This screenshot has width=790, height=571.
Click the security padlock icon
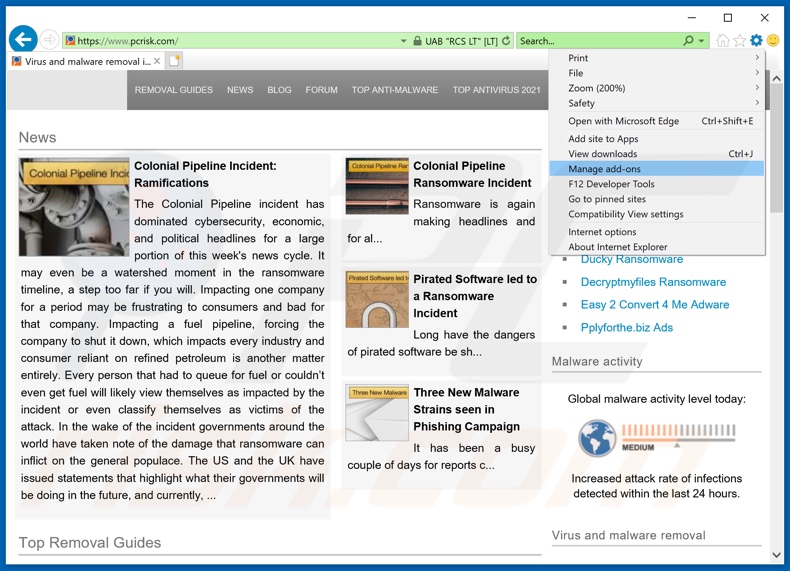click(417, 41)
